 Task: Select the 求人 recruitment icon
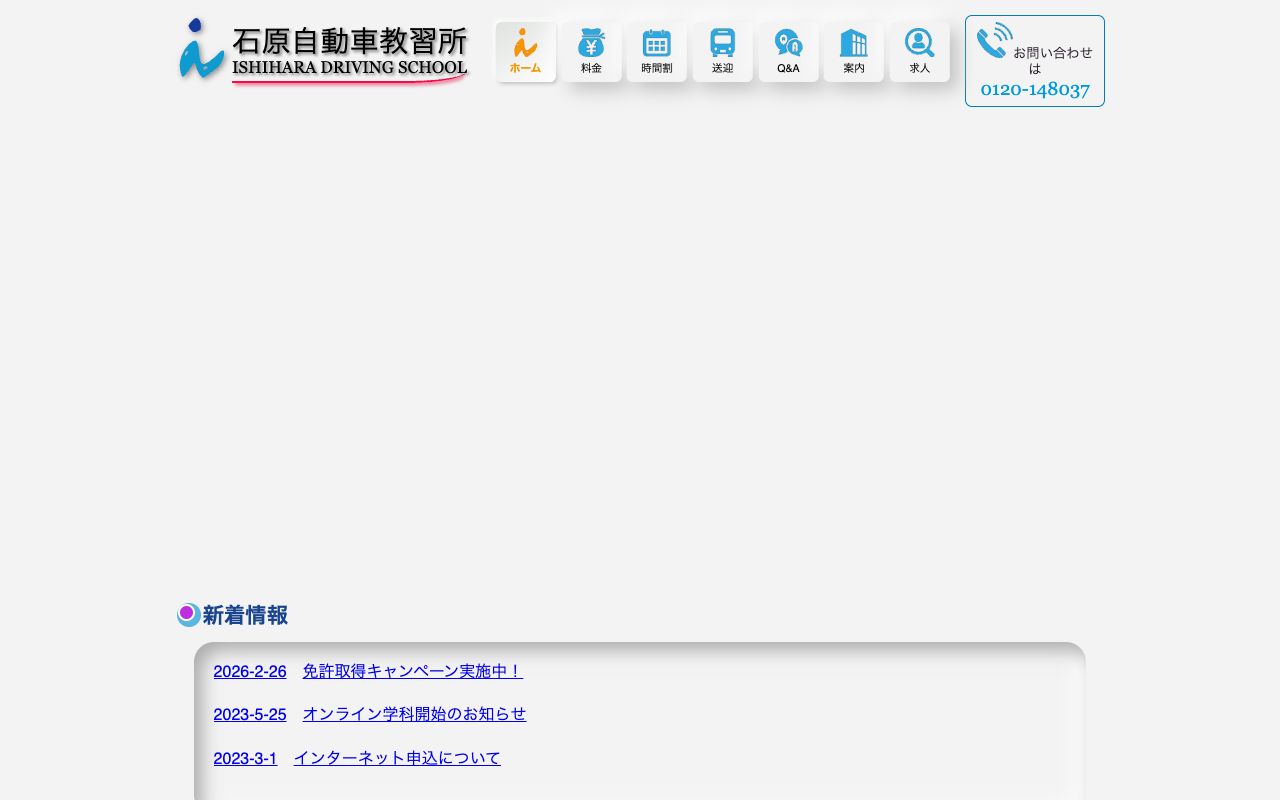point(919,43)
